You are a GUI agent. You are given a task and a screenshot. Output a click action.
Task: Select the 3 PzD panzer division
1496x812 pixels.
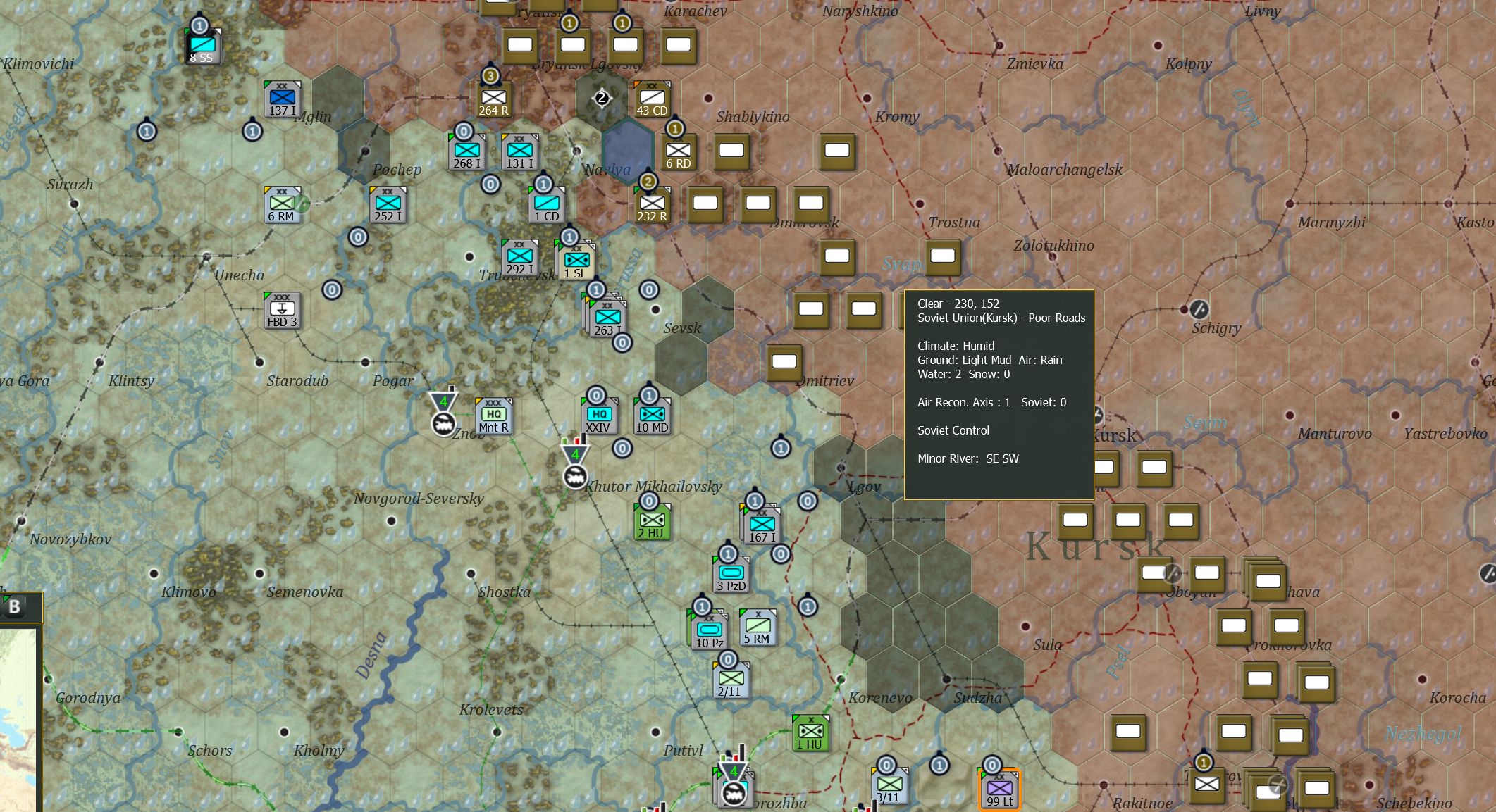(731, 575)
